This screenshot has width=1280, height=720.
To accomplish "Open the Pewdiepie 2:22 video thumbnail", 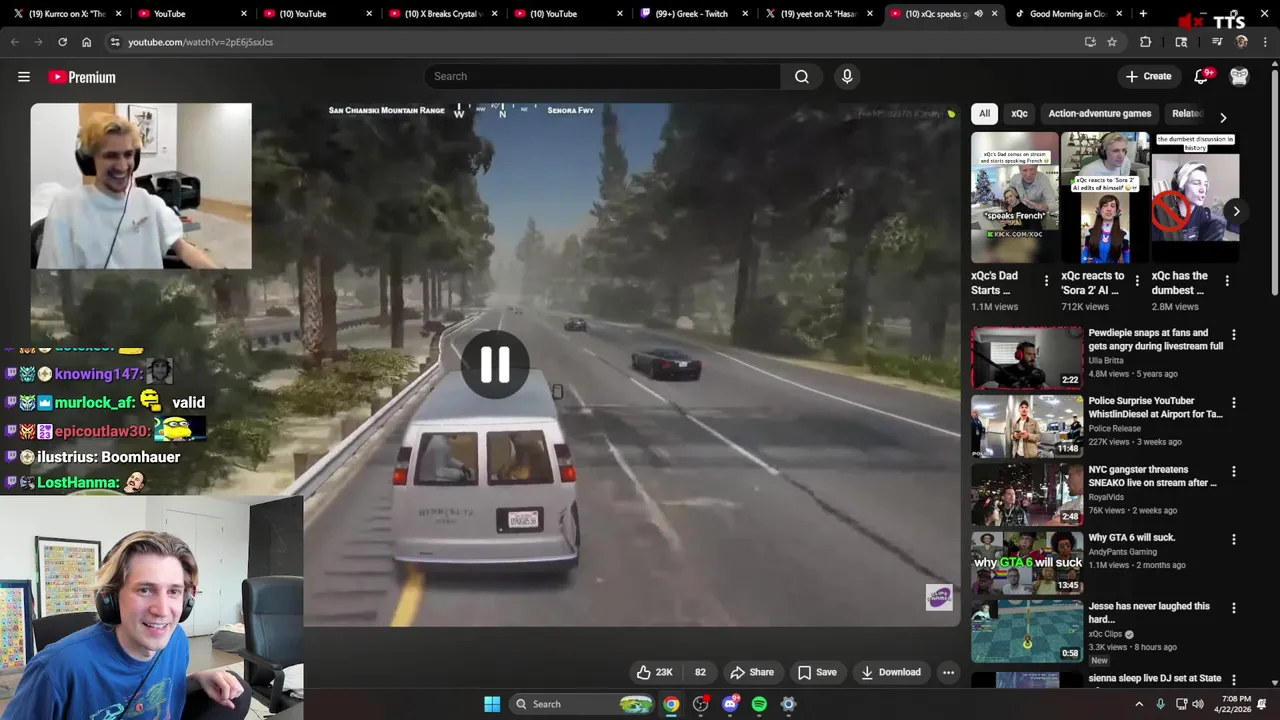I will [x=1027, y=357].
